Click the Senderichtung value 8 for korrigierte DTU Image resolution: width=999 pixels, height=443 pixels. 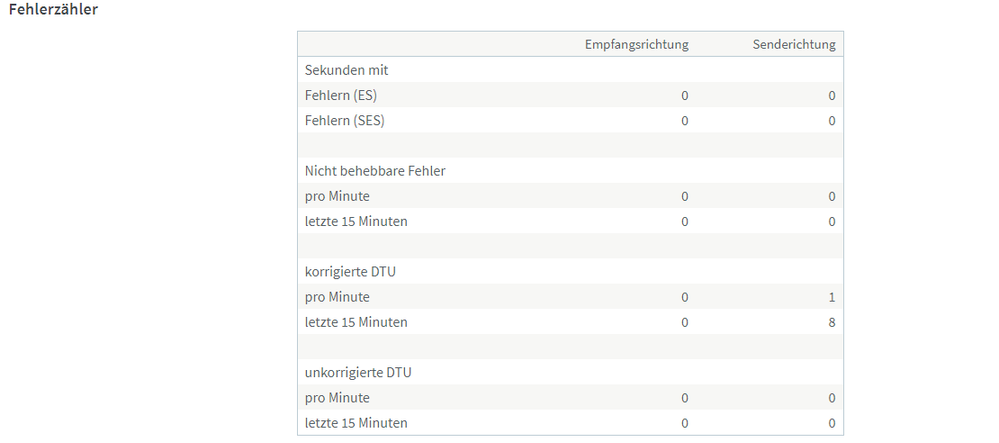pos(831,322)
